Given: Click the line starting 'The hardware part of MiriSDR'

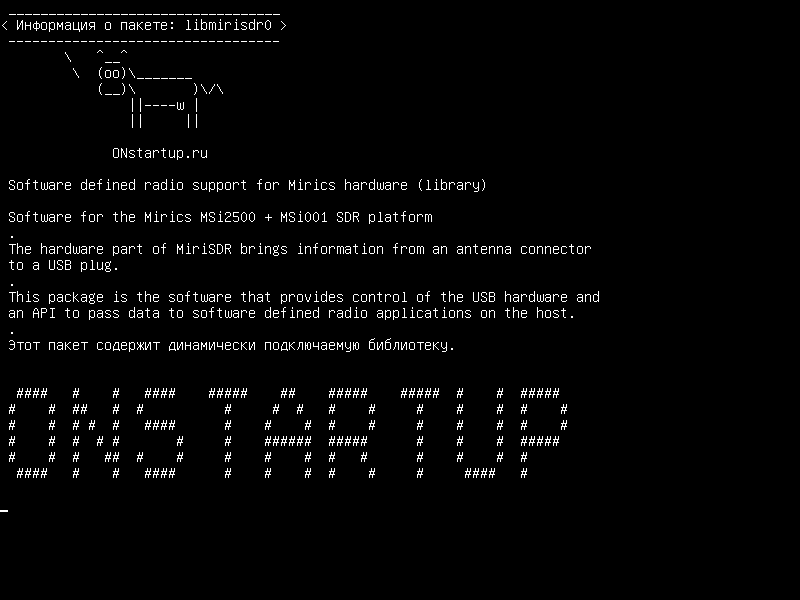Looking at the screenshot, I should pyautogui.click(x=299, y=249).
